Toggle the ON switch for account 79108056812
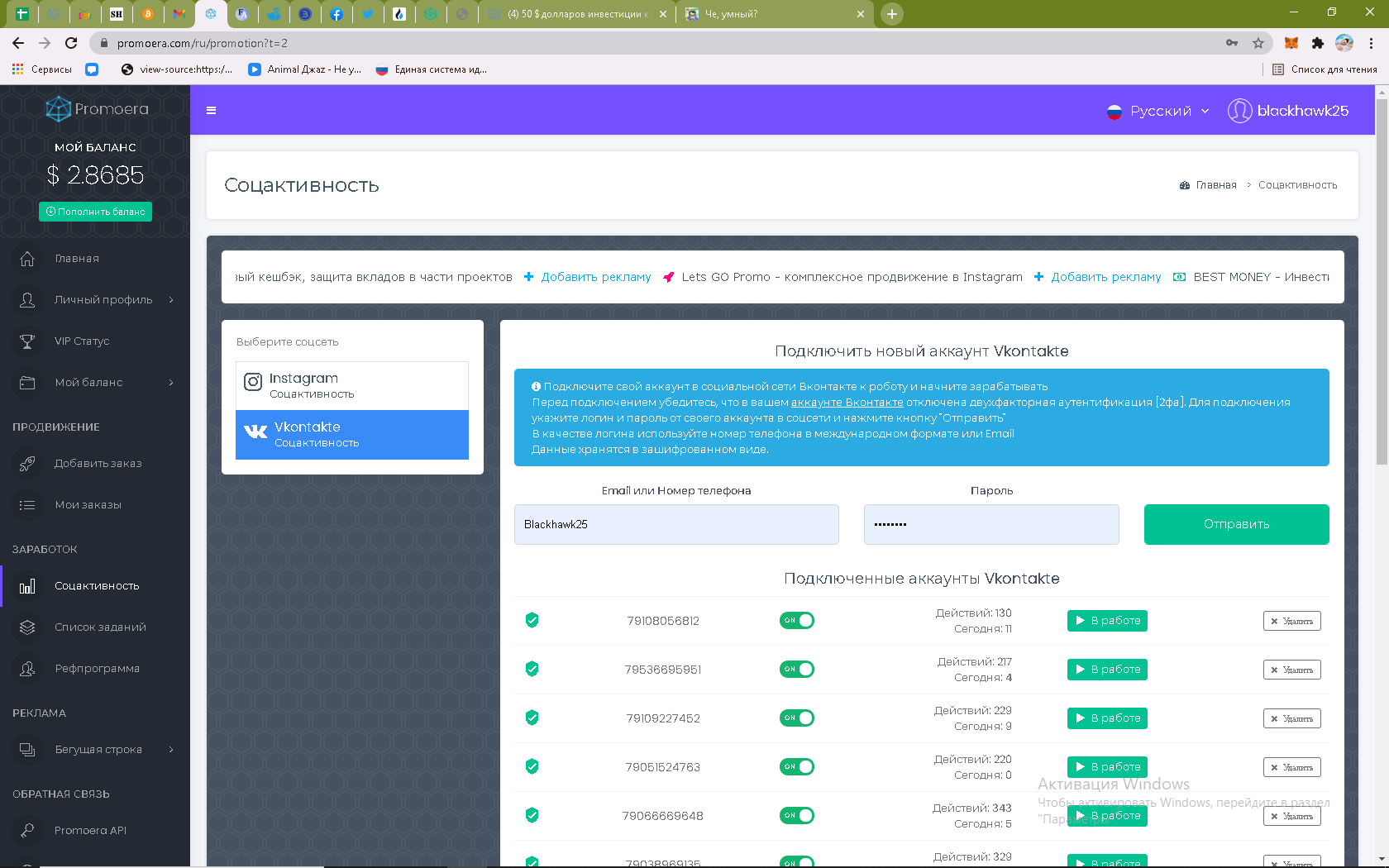This screenshot has width=1389, height=868. 797,620
